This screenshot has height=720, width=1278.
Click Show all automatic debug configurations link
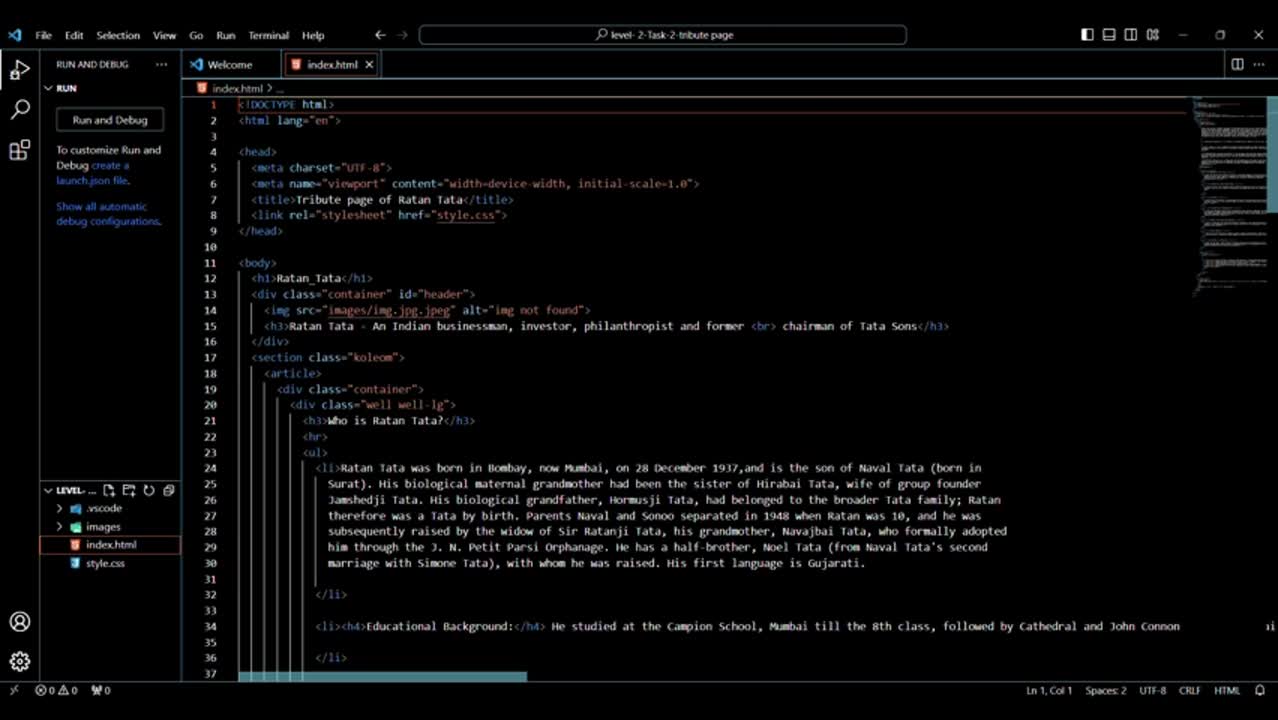coord(108,214)
